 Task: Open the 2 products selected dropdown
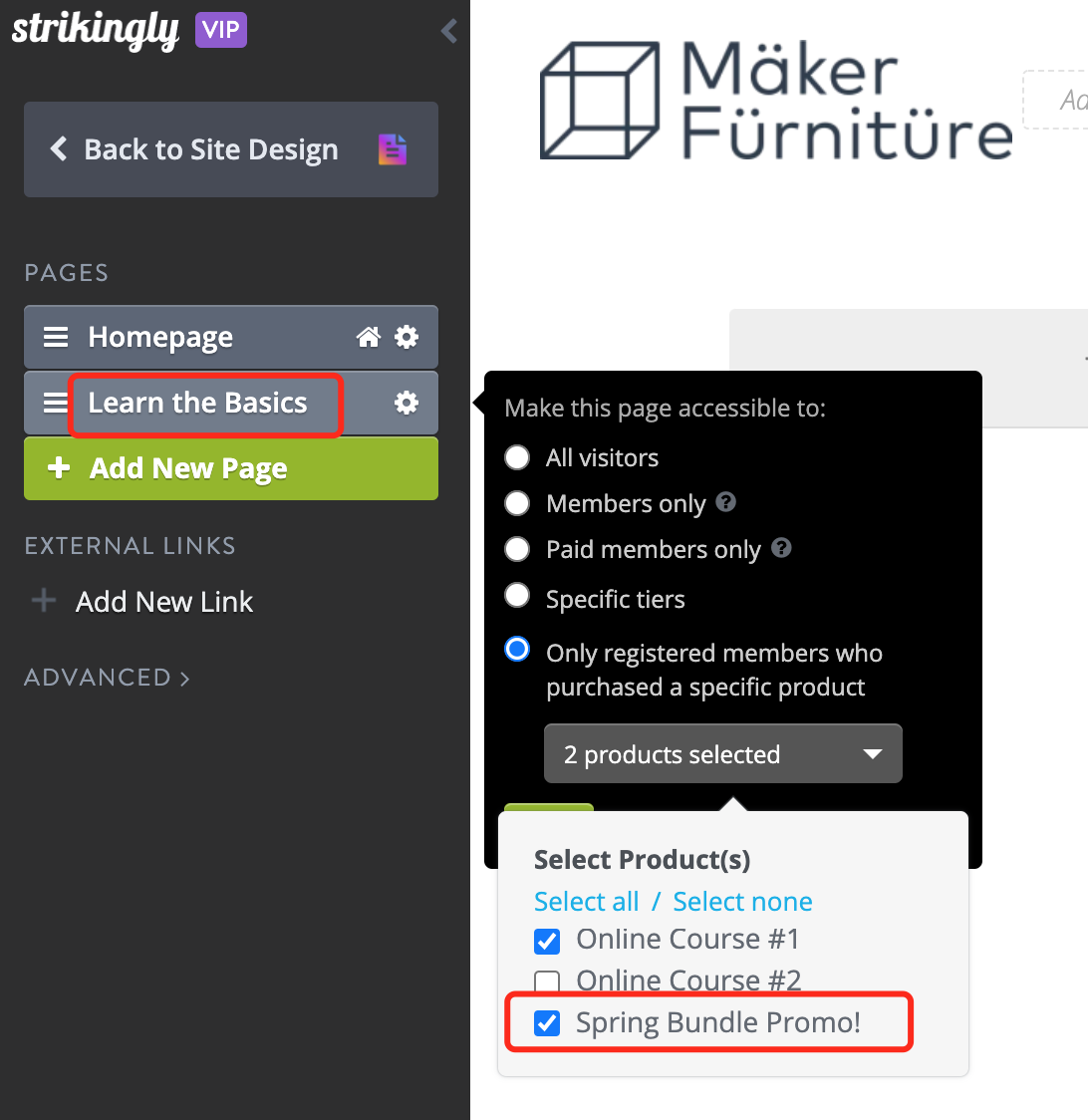(723, 753)
